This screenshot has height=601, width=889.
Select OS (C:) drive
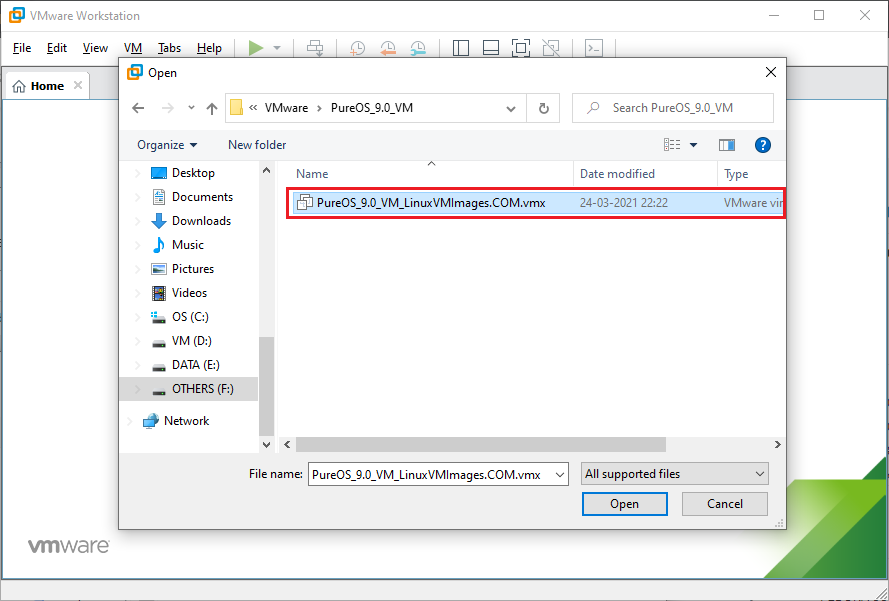pyautogui.click(x=190, y=317)
